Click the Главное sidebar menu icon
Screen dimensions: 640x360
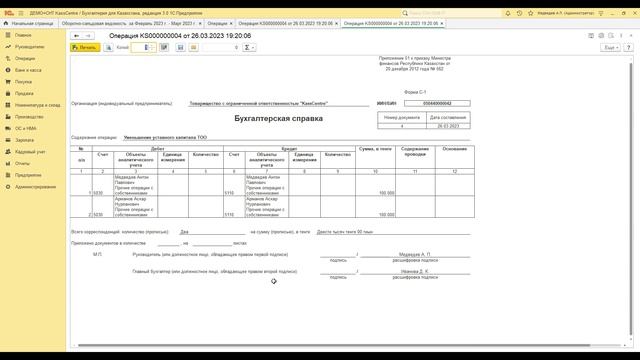coord(8,35)
